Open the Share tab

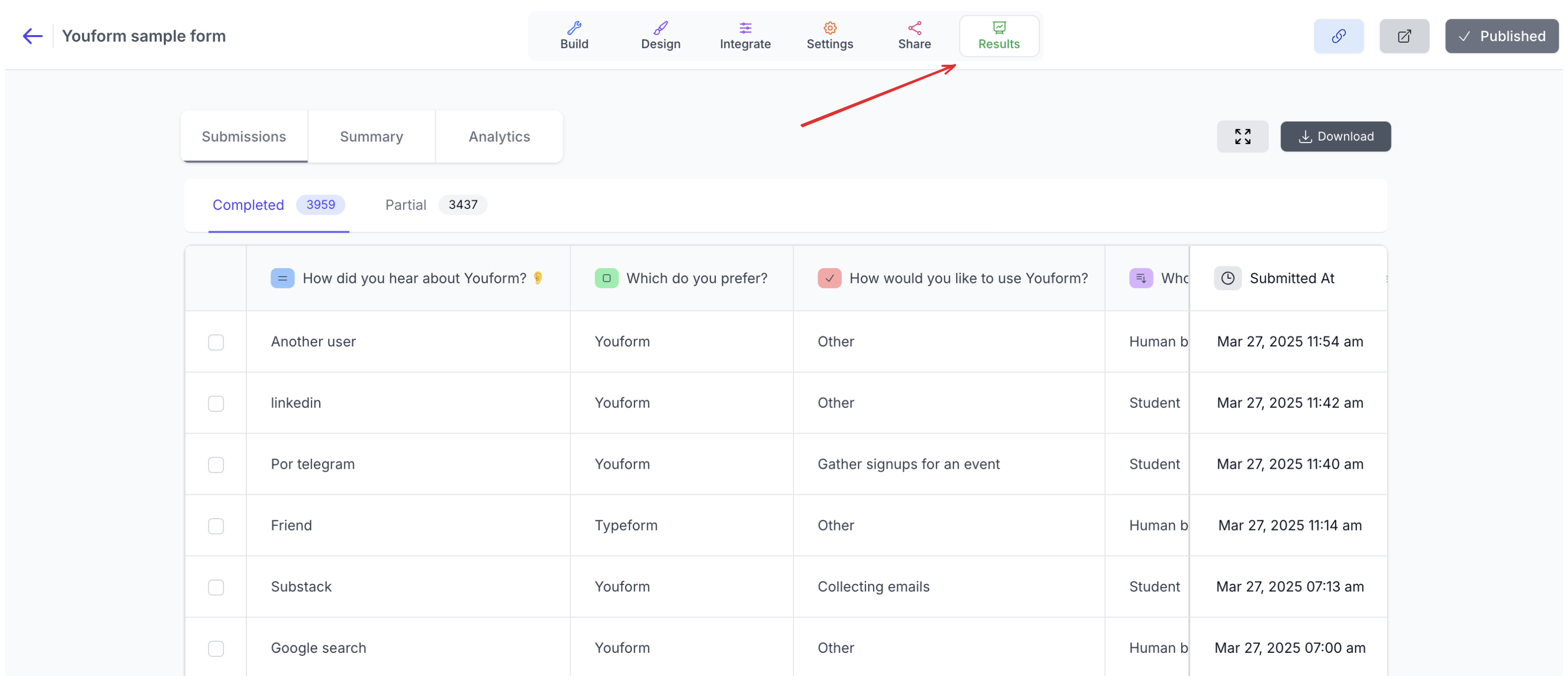point(914,36)
